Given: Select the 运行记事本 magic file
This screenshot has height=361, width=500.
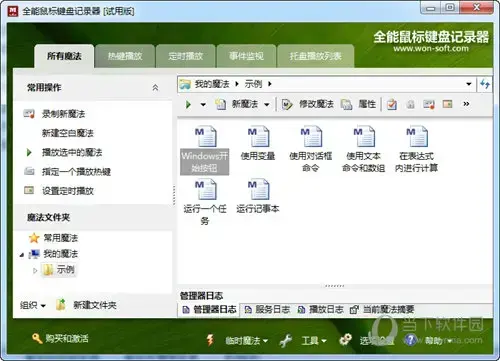Looking at the screenshot, I should click(258, 197).
